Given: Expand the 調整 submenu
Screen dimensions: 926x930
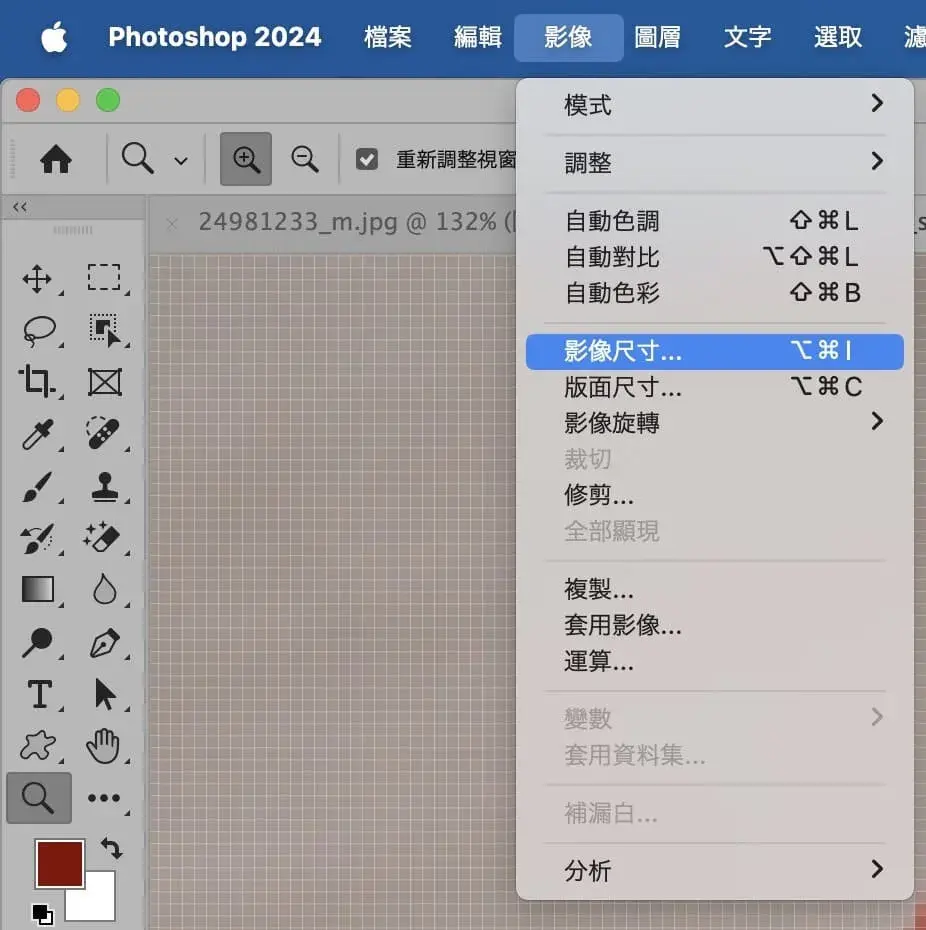Looking at the screenshot, I should point(715,163).
